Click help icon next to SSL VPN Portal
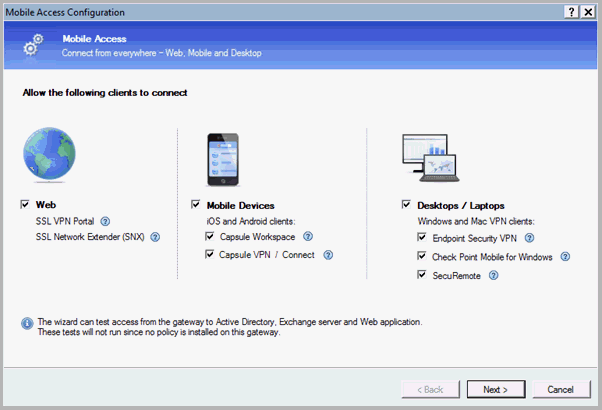 [x=105, y=221]
